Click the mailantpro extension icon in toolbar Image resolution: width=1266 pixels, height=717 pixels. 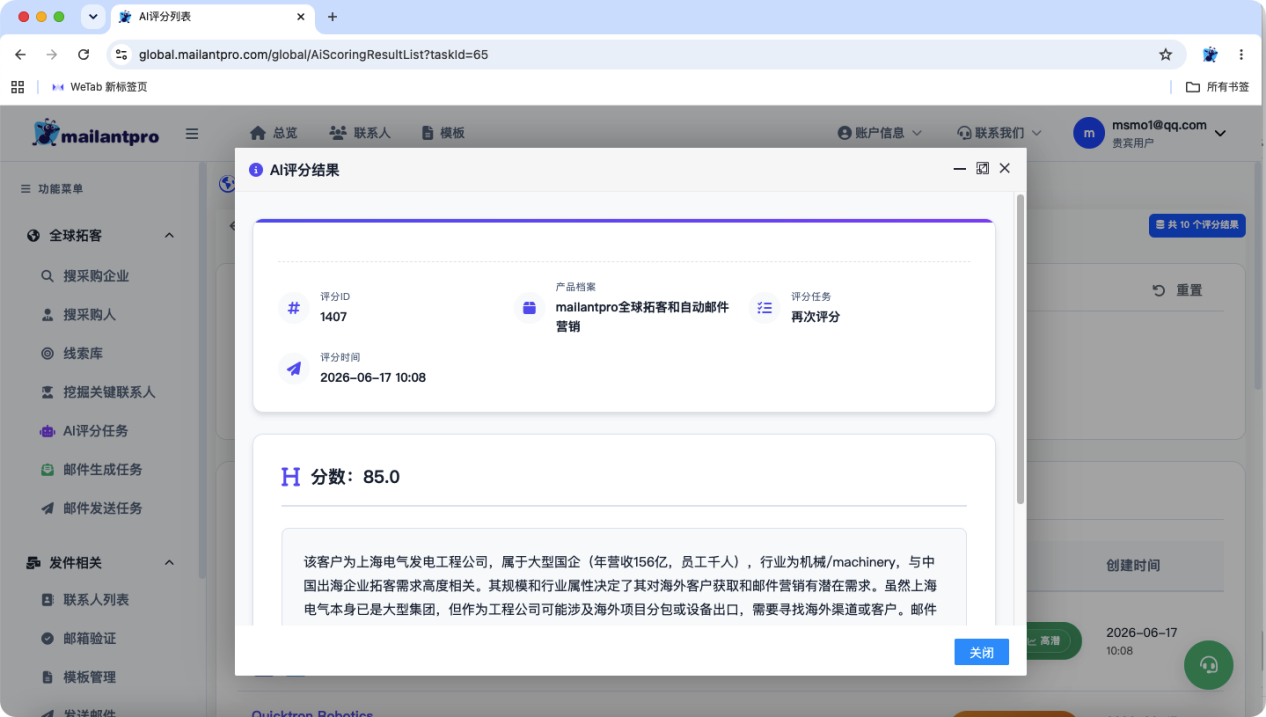point(1210,54)
